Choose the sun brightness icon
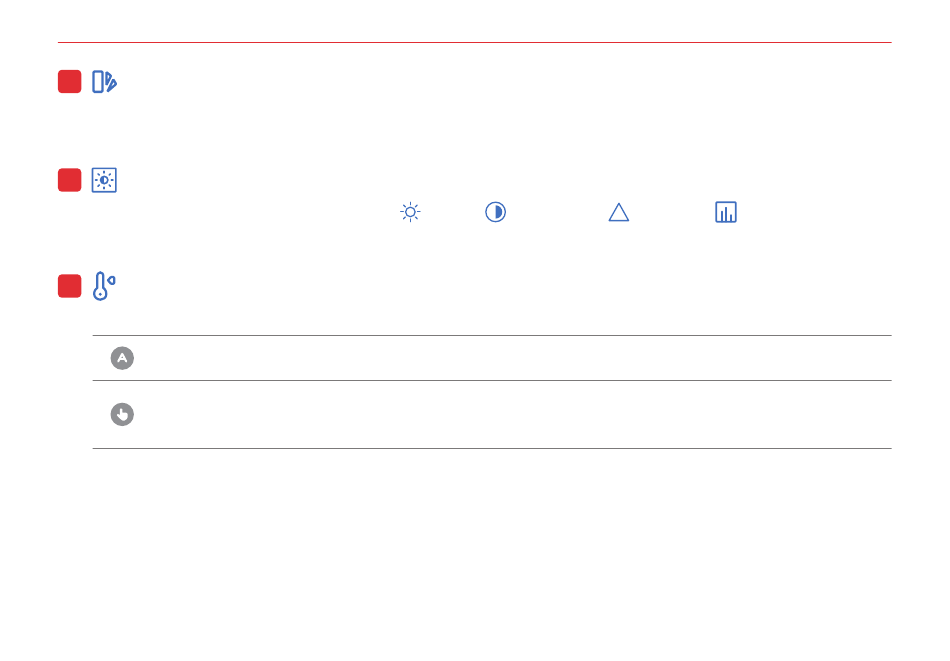Viewport: 950px width, 661px height. click(410, 212)
